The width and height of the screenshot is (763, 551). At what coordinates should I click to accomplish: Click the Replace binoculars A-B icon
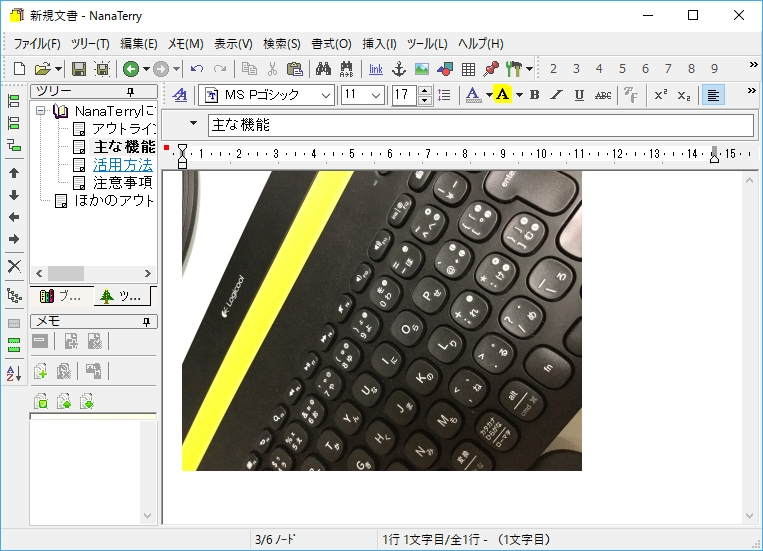(x=346, y=69)
